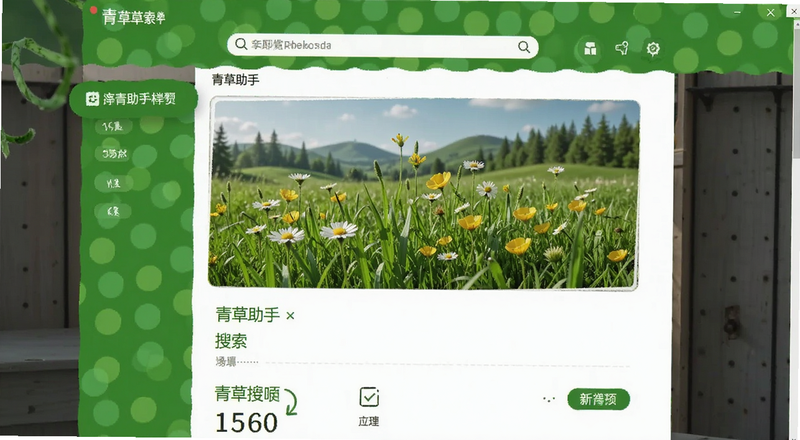Click the magnifier icon left of search text
The width and height of the screenshot is (800, 440).
[241, 44]
